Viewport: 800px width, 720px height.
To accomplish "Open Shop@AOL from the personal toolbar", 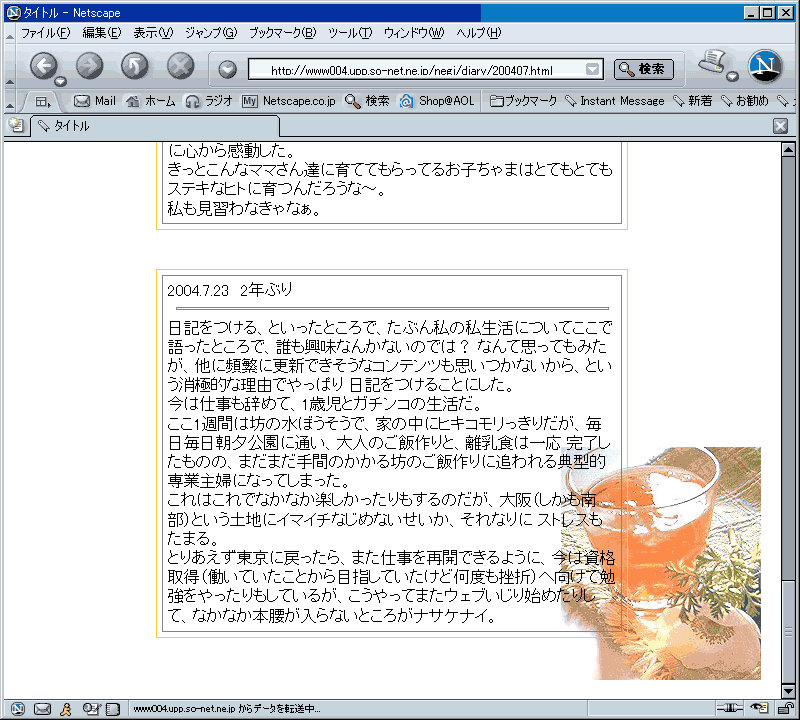I will (437, 101).
